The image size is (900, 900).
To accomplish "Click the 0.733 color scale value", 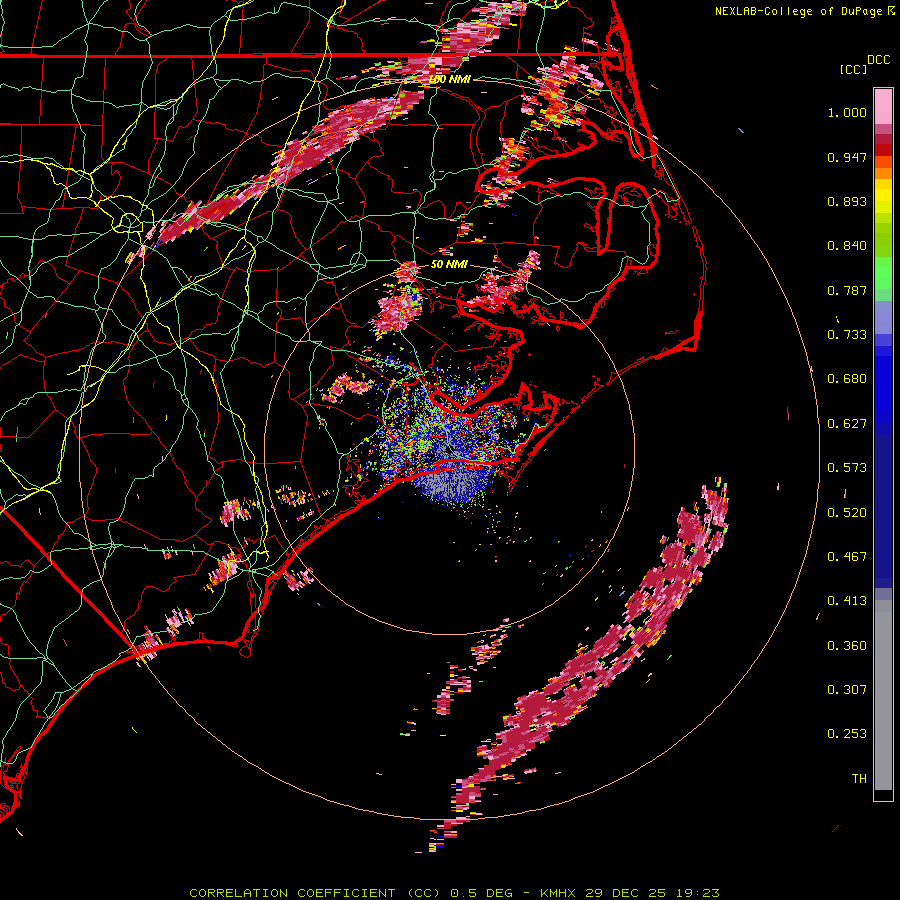I will point(847,335).
